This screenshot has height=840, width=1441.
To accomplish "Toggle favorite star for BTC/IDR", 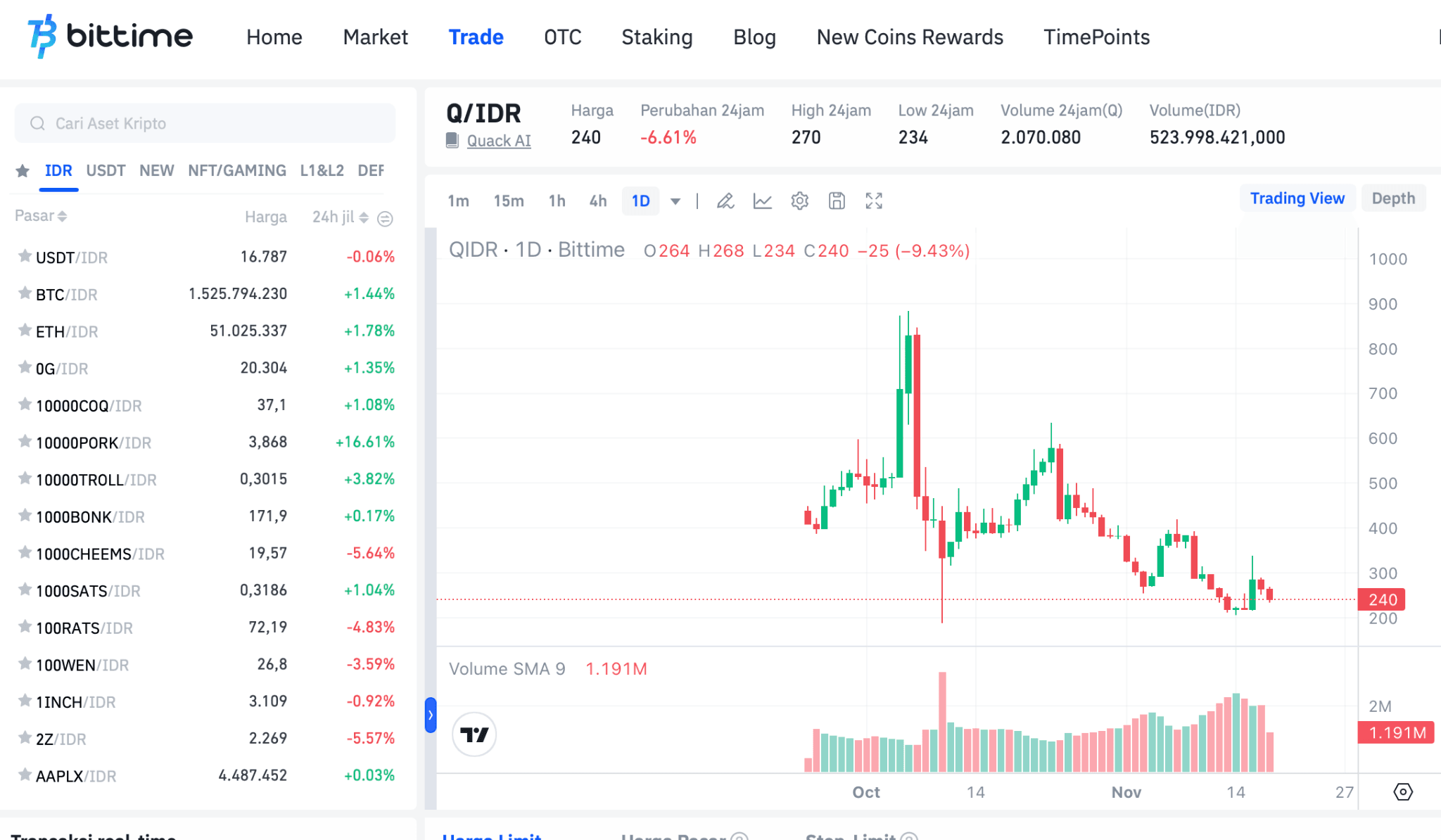I will [x=25, y=293].
